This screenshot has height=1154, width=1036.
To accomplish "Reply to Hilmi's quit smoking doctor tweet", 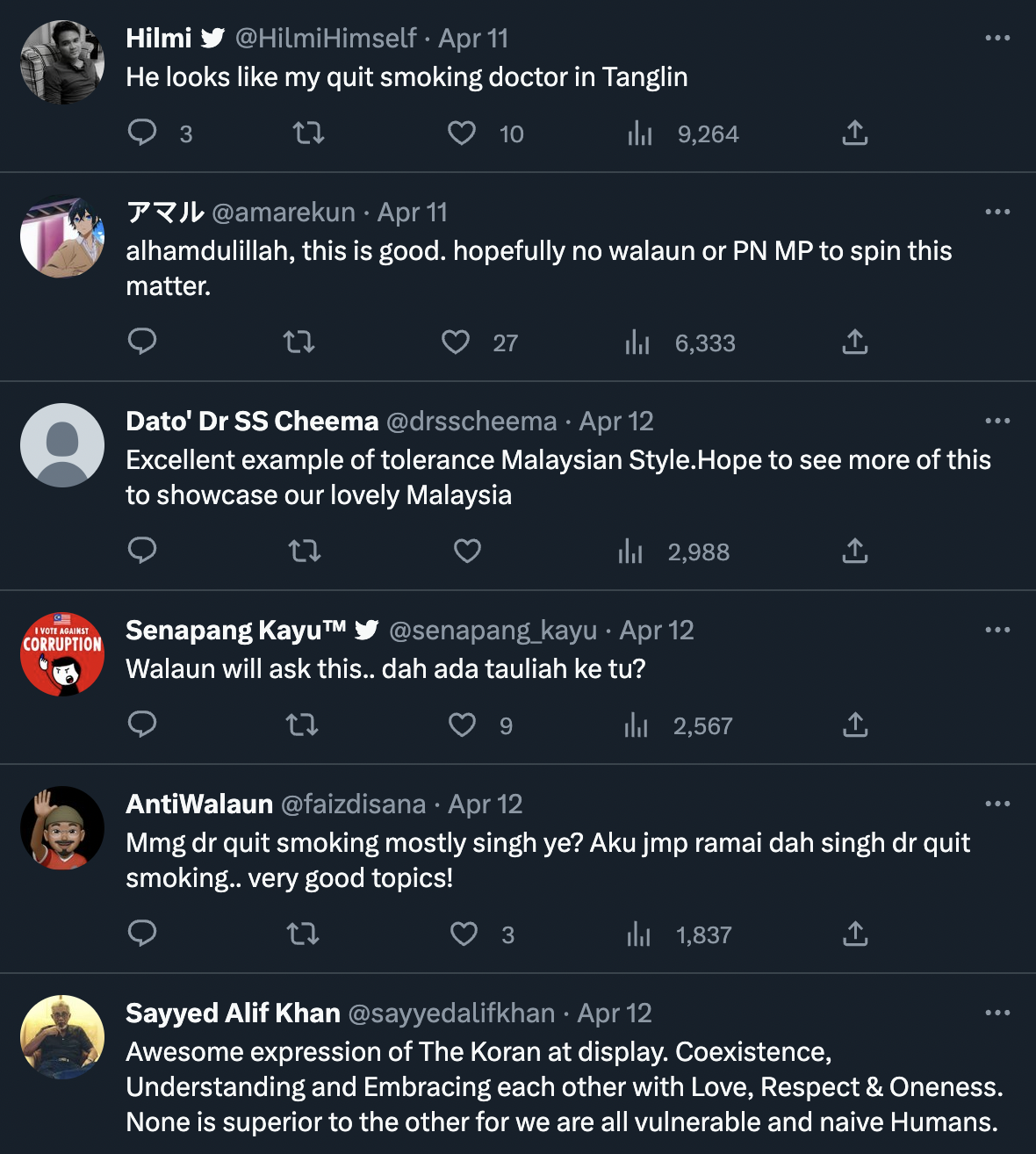I will pos(142,133).
